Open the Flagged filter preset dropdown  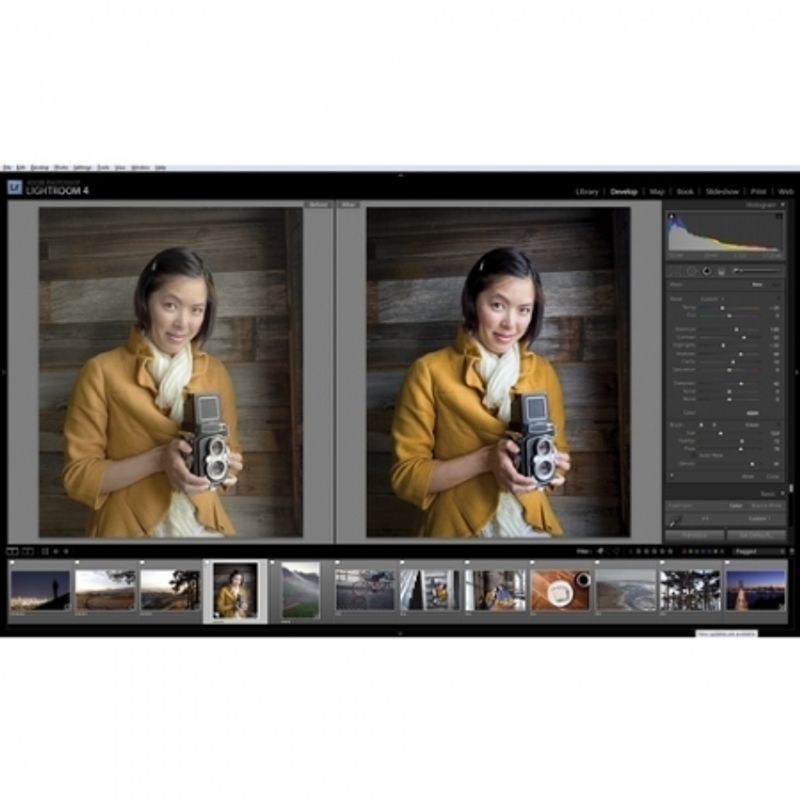coord(759,551)
